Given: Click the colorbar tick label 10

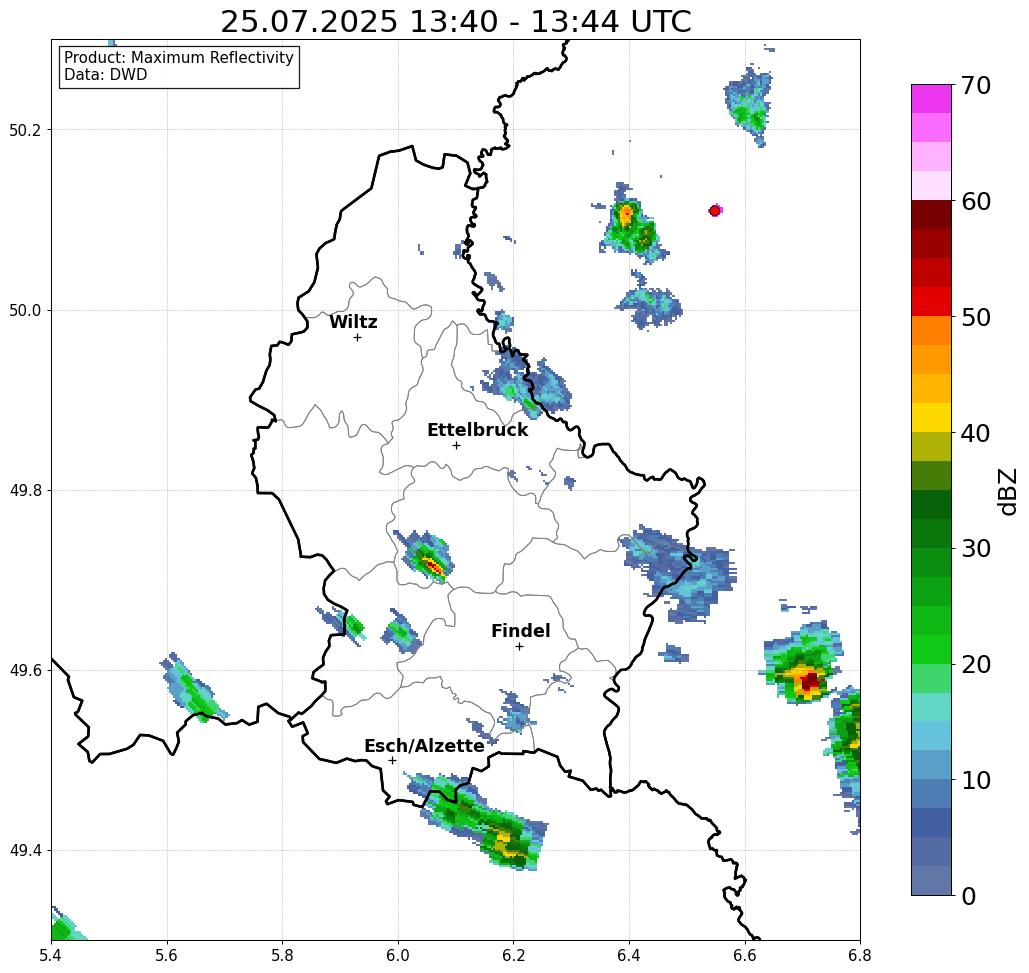Looking at the screenshot, I should coord(975,780).
